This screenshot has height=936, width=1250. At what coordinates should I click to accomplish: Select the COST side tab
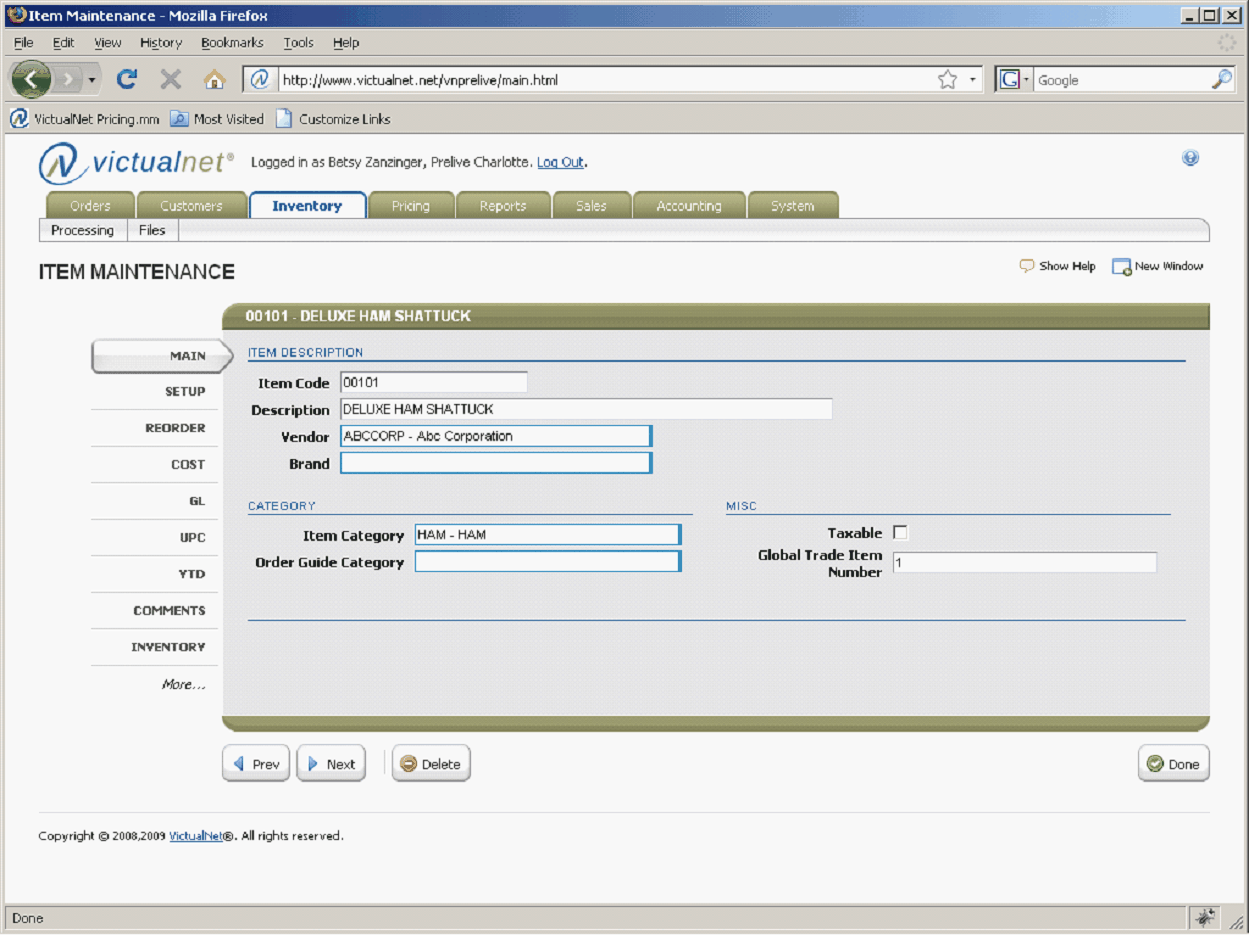tap(155, 465)
